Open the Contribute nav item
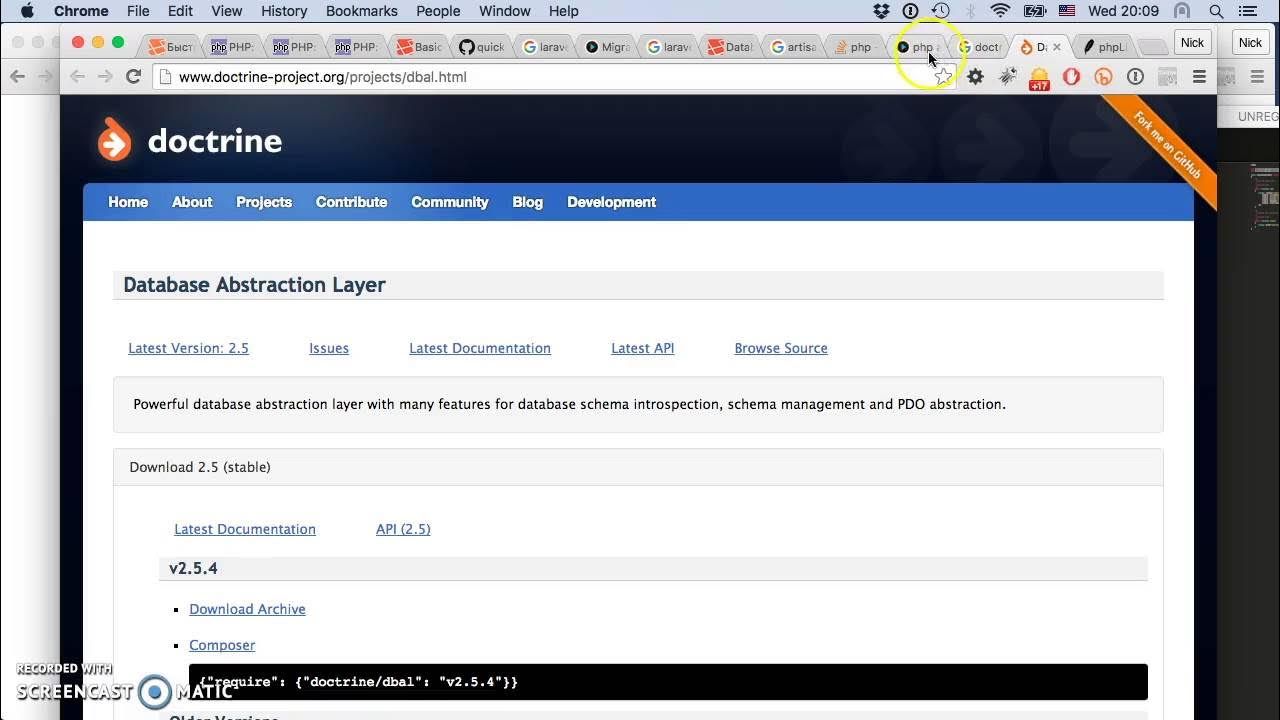This screenshot has height=720, width=1280. click(351, 202)
